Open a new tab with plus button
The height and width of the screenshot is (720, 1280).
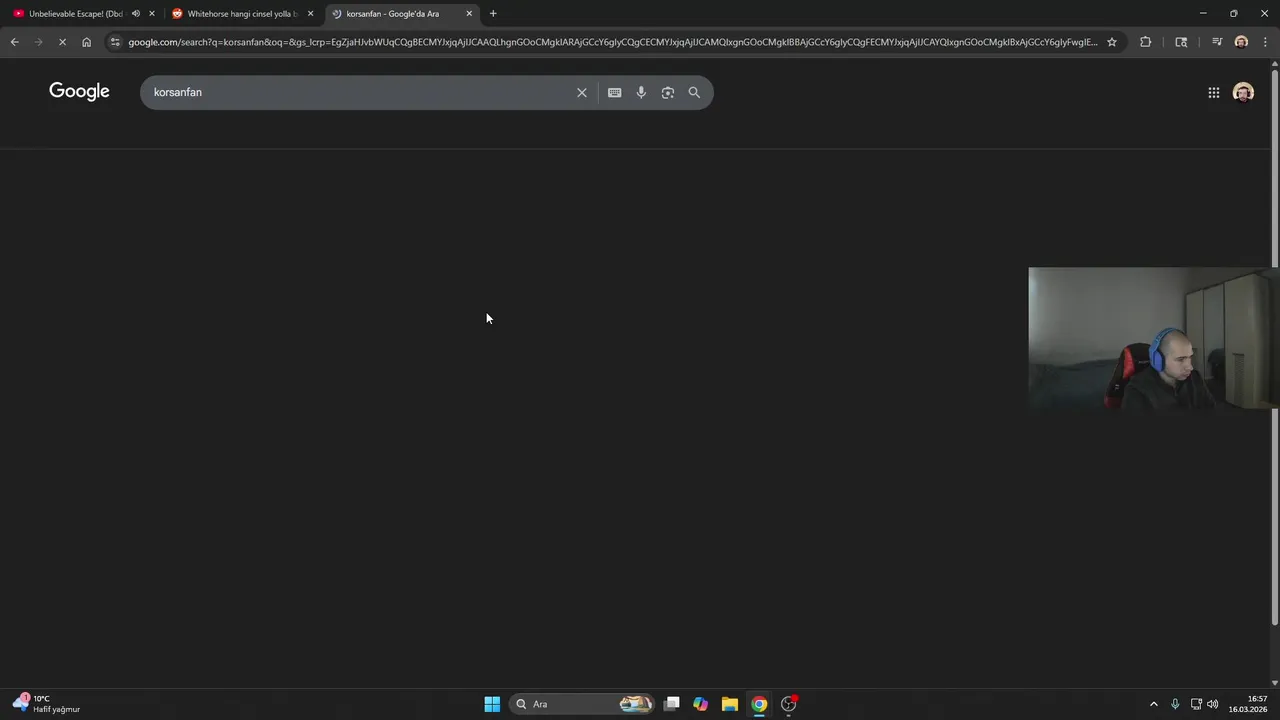[x=493, y=14]
